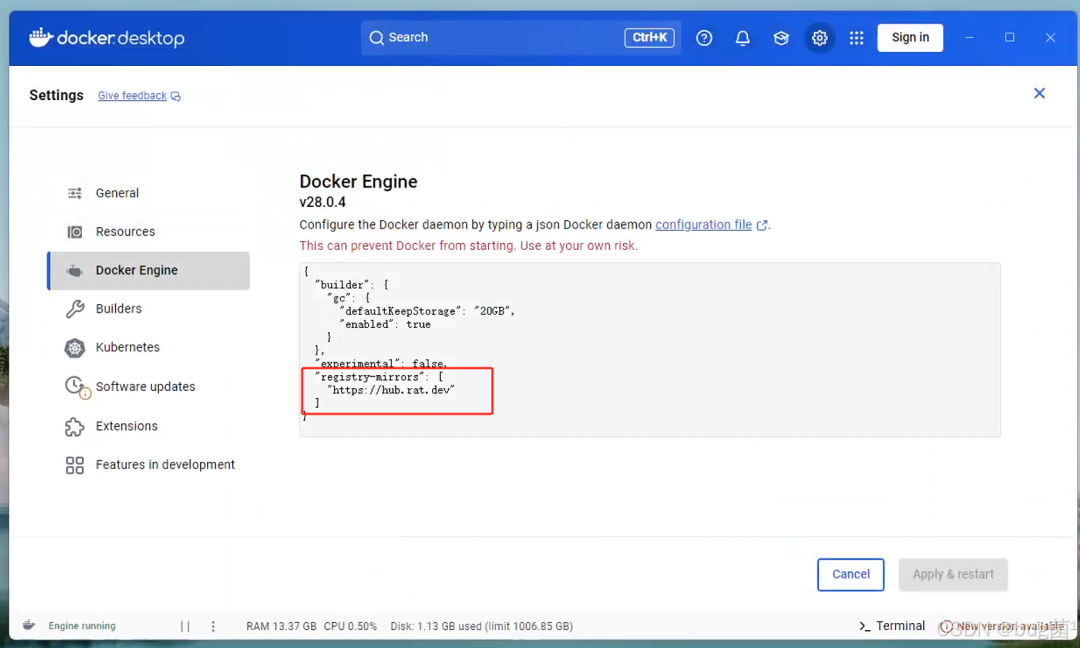Open Features in development section
1080x648 pixels.
pos(148,466)
